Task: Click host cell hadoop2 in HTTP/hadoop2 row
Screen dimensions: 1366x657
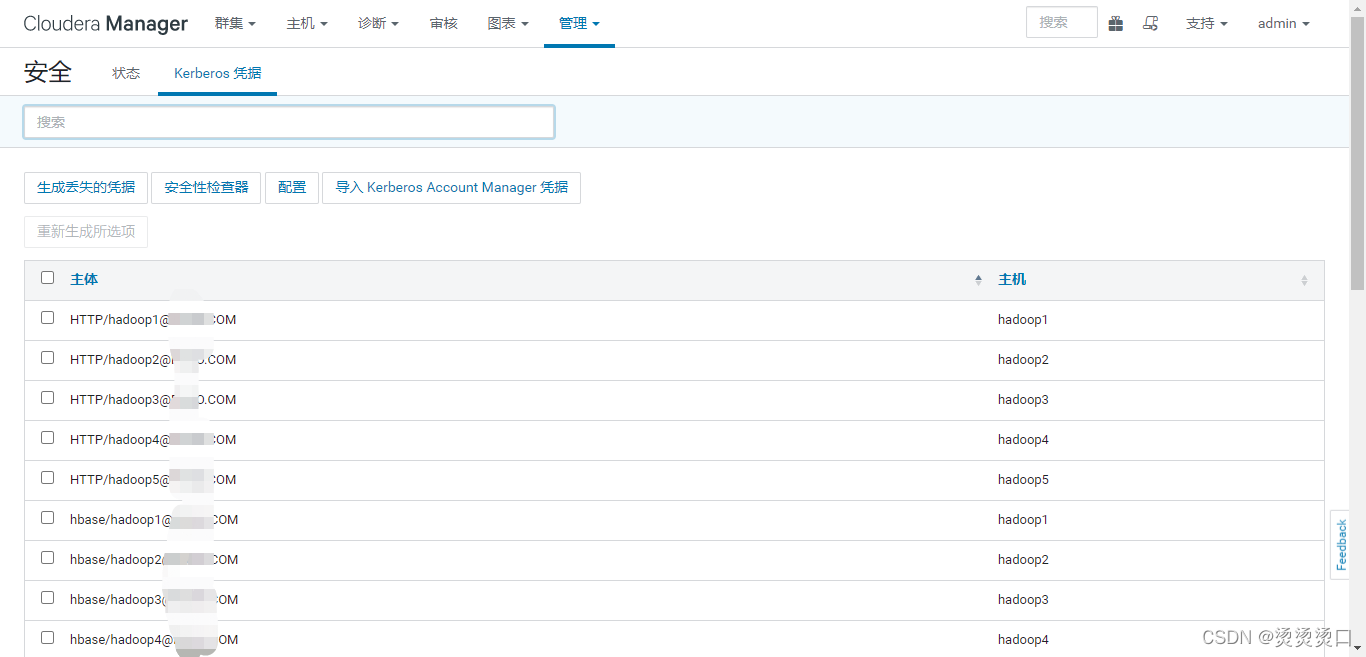Action: (1023, 360)
